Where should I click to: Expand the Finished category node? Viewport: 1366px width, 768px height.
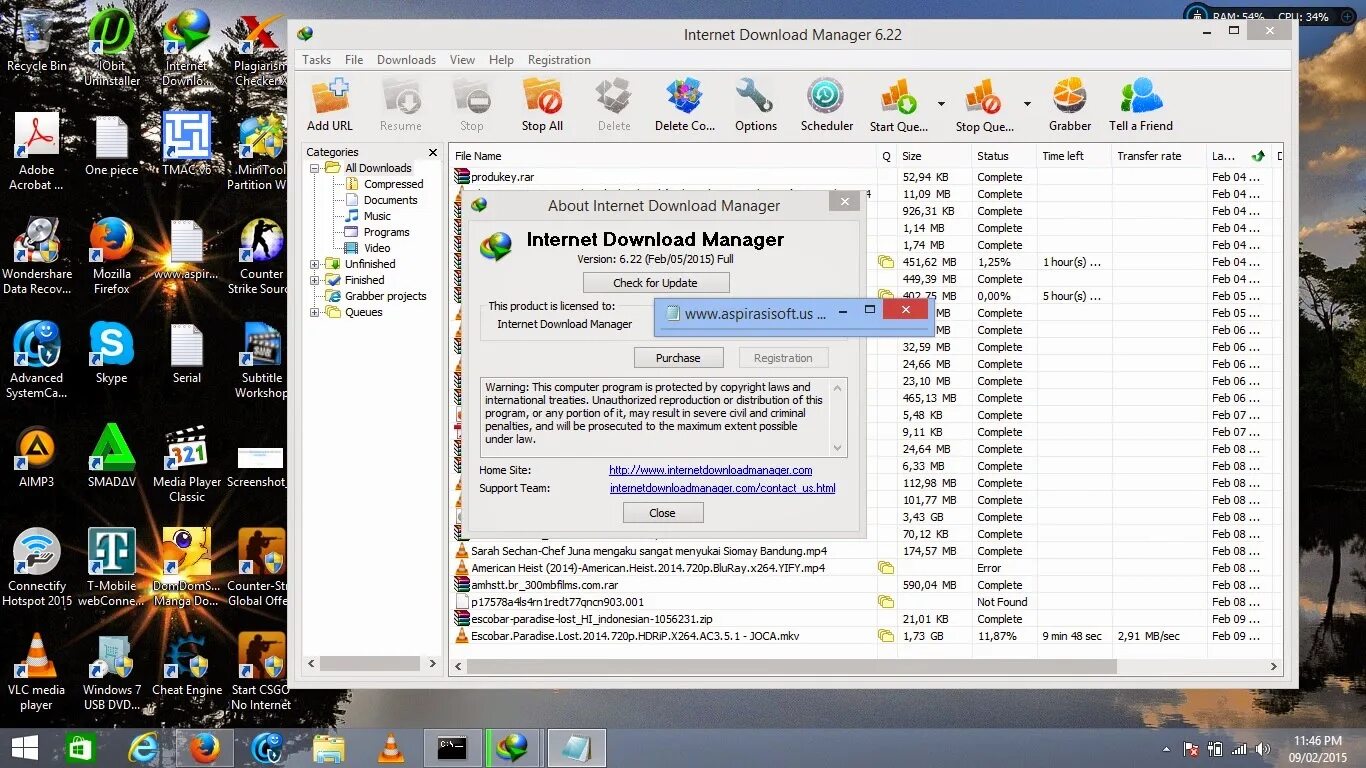click(314, 280)
